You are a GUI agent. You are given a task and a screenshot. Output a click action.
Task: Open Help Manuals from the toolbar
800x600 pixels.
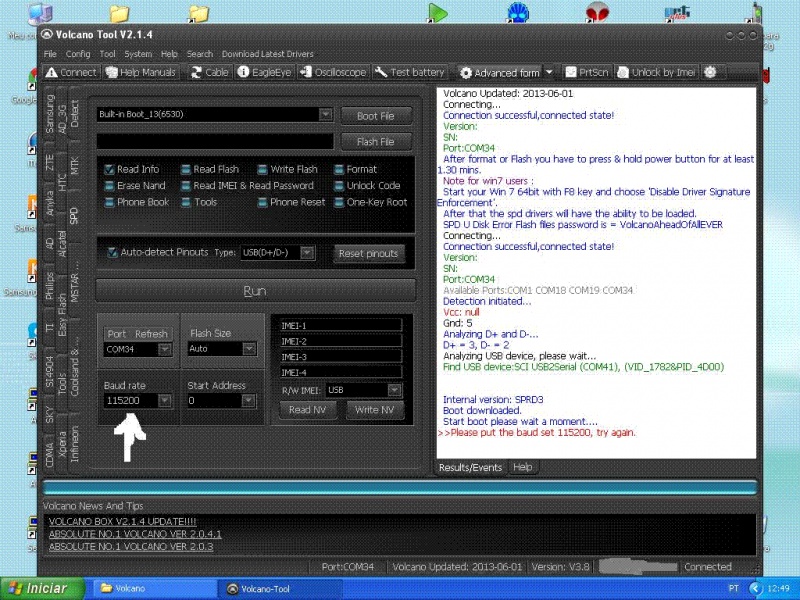tap(140, 72)
